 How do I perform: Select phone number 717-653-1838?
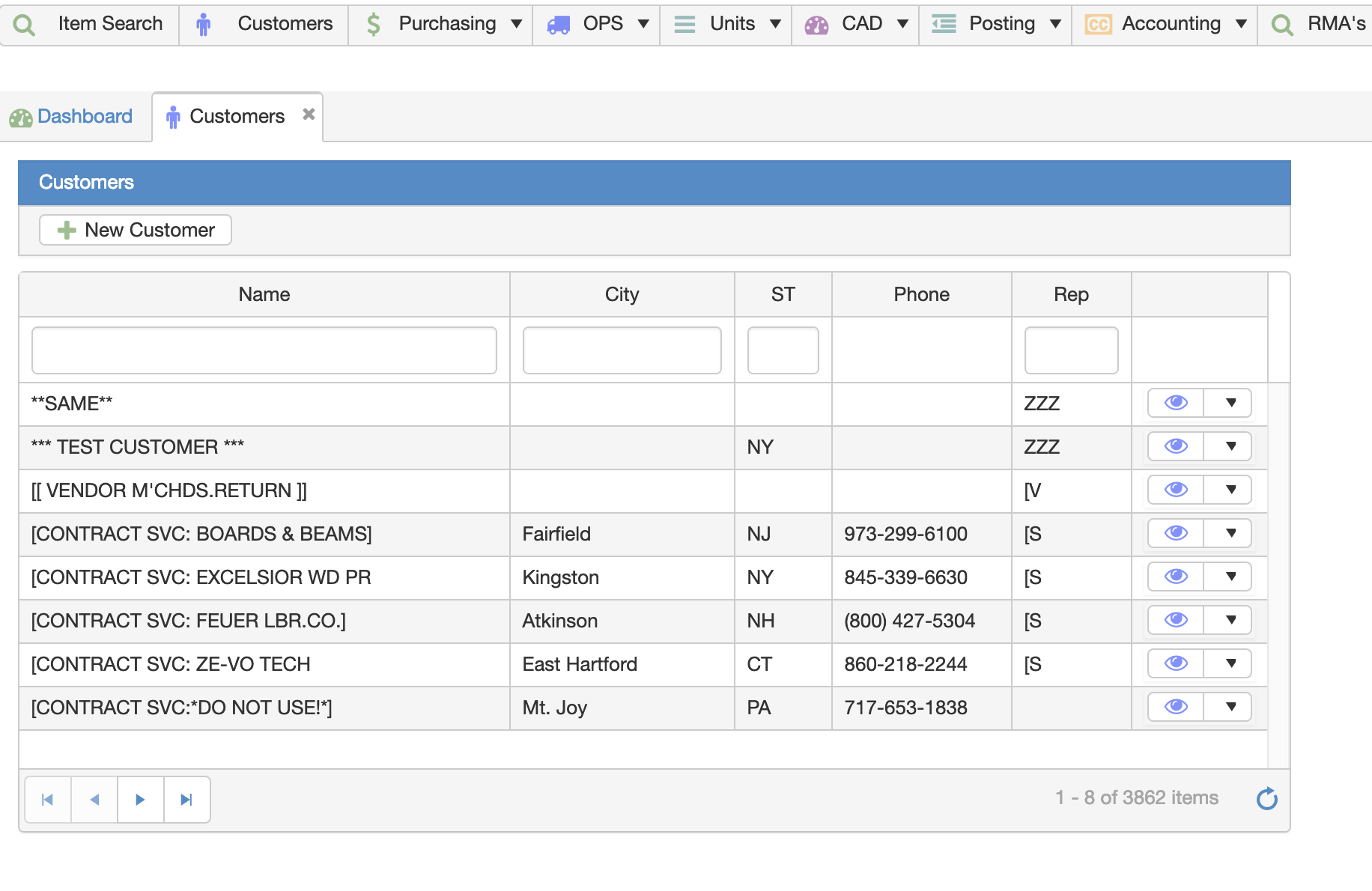click(x=906, y=708)
